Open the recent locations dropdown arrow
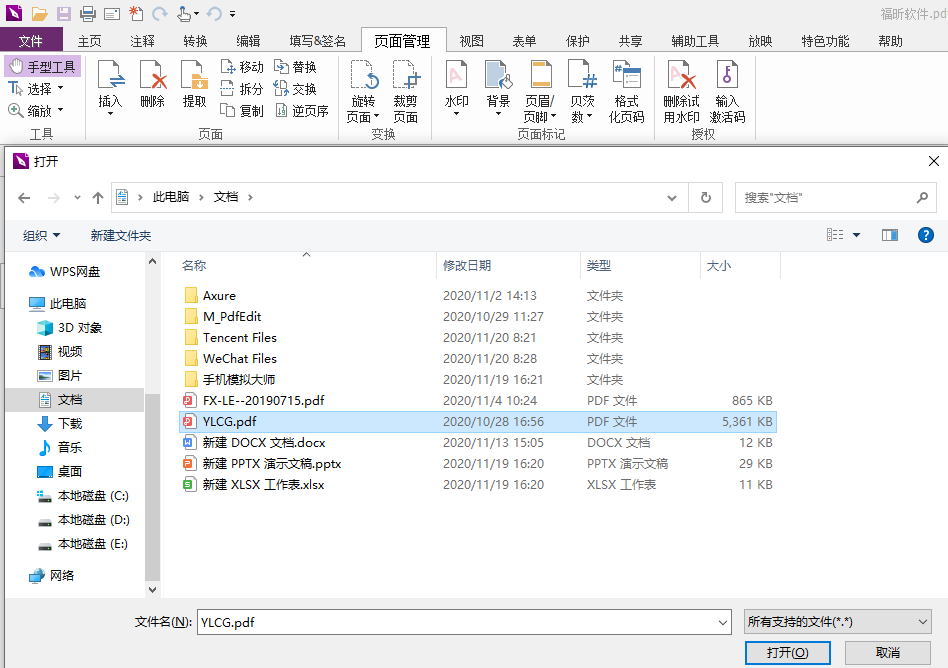The height and width of the screenshot is (668, 948). (x=77, y=198)
